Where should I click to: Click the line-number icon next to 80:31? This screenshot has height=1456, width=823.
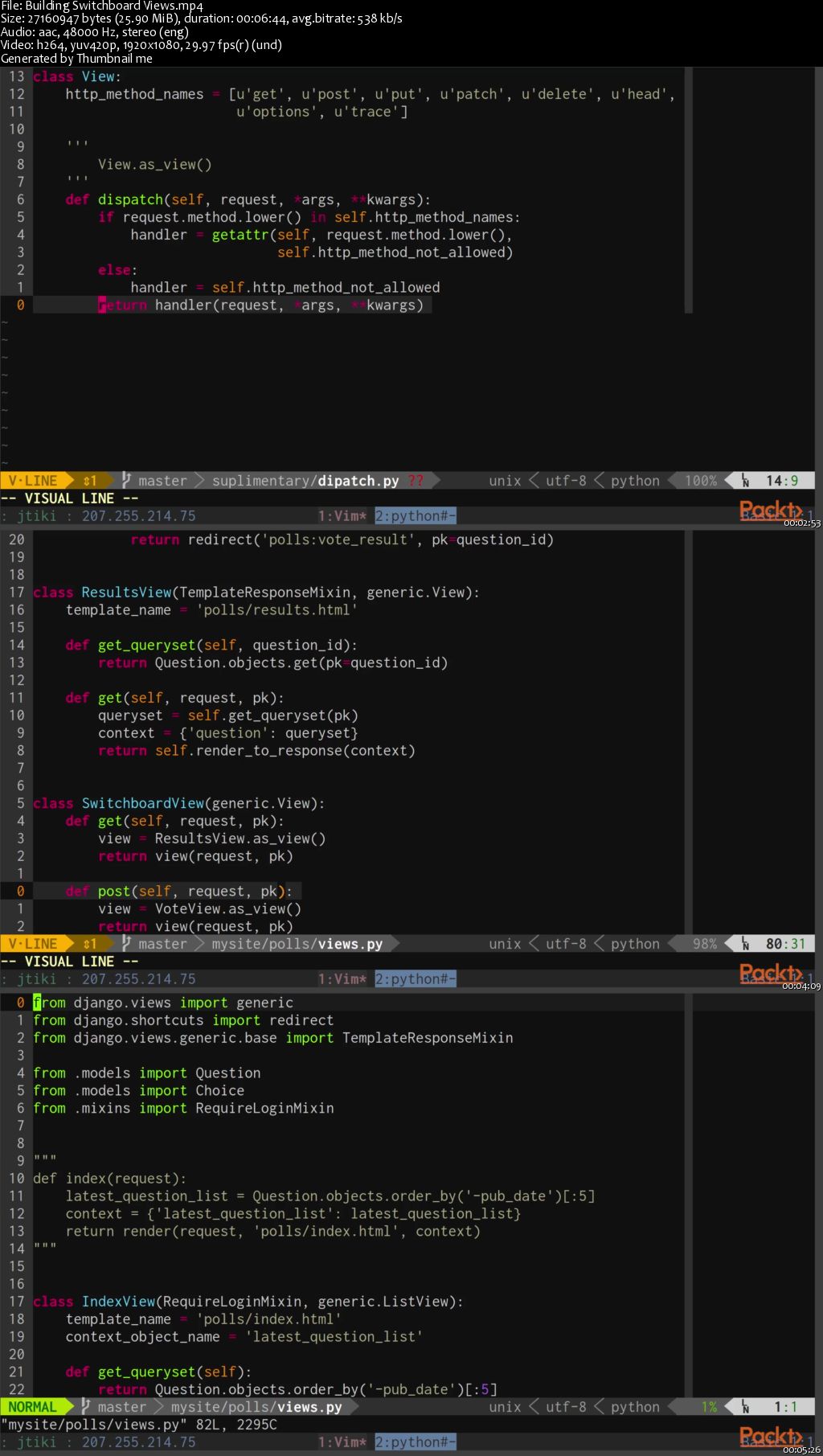(x=746, y=944)
